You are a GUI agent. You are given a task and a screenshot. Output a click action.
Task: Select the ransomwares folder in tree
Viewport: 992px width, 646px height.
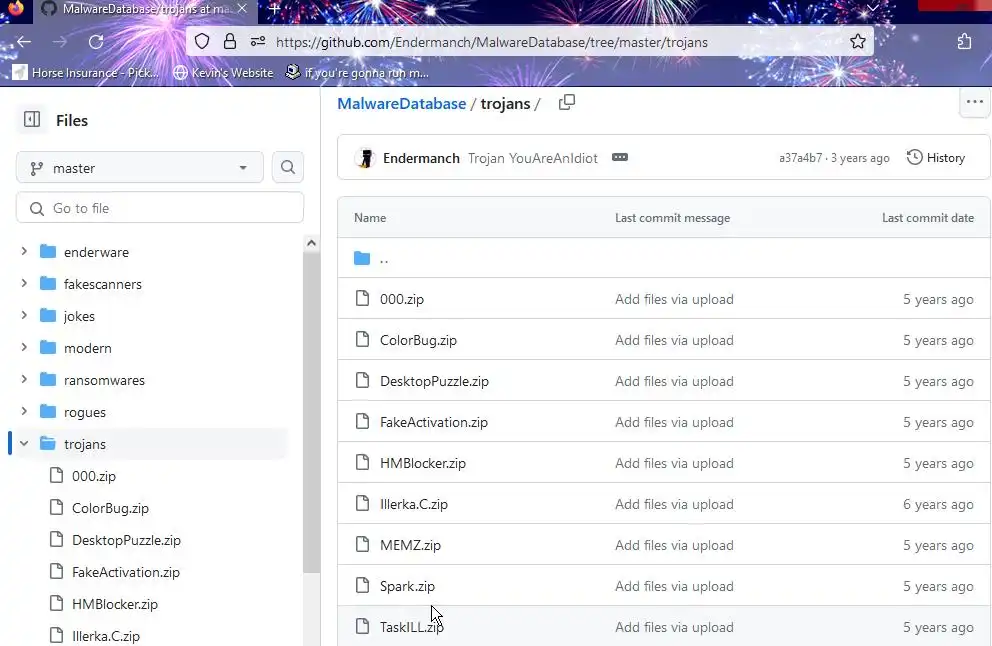pyautogui.click(x=104, y=380)
